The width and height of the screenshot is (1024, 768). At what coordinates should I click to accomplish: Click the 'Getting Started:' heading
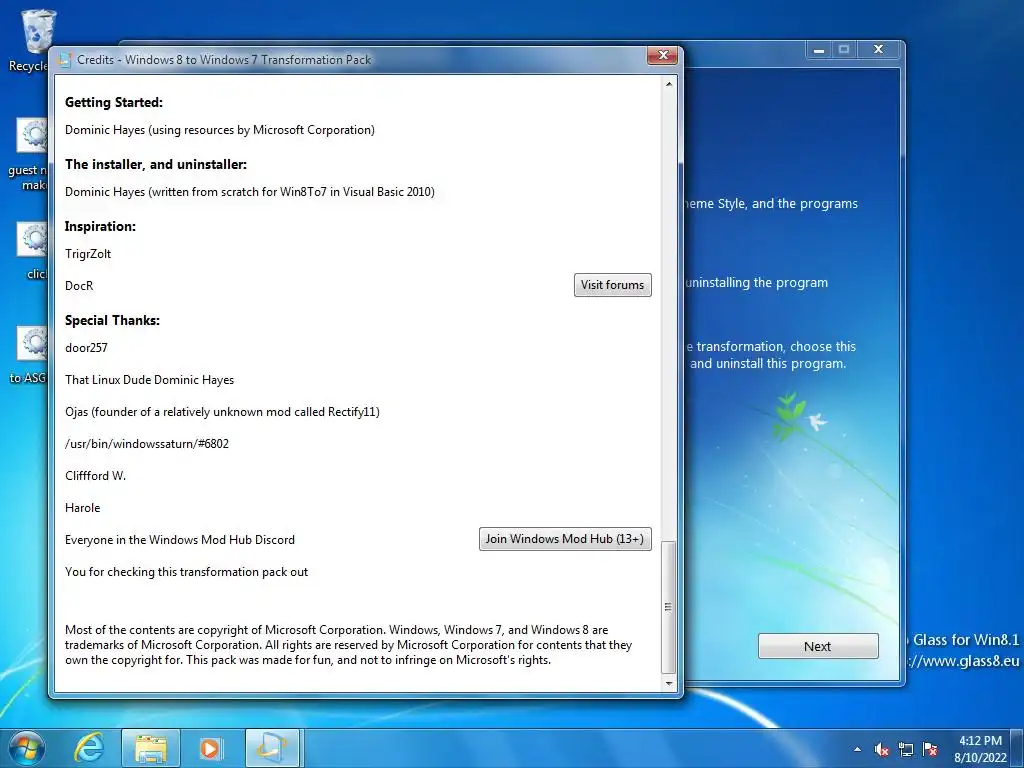pyautogui.click(x=114, y=103)
